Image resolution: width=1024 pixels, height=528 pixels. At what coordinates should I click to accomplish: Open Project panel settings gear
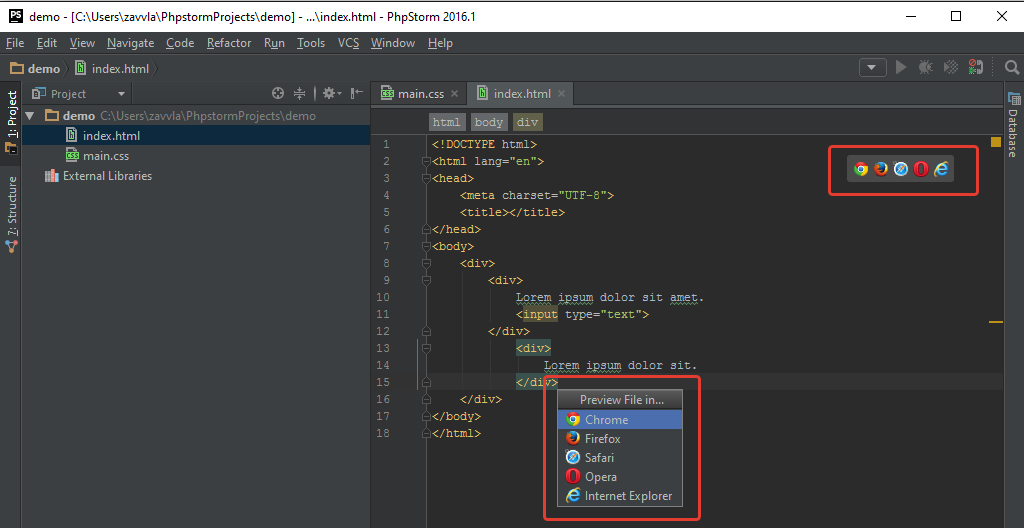click(332, 93)
